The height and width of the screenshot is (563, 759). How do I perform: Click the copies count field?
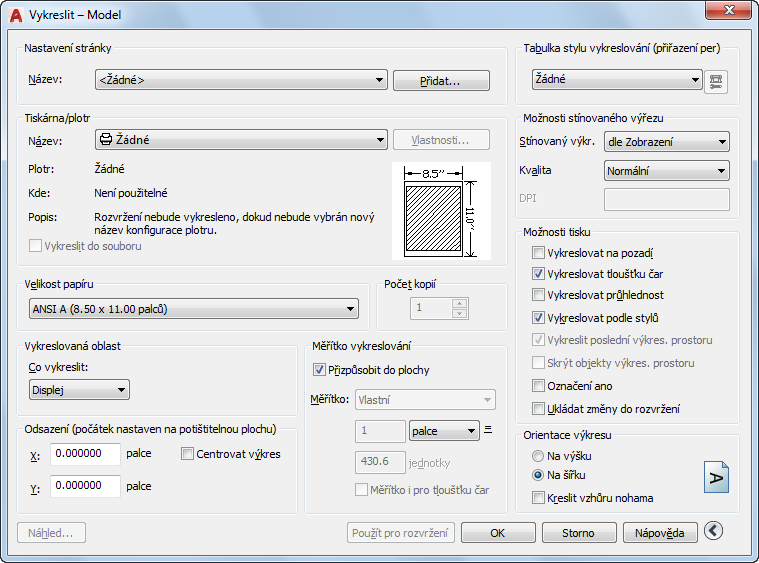431,308
